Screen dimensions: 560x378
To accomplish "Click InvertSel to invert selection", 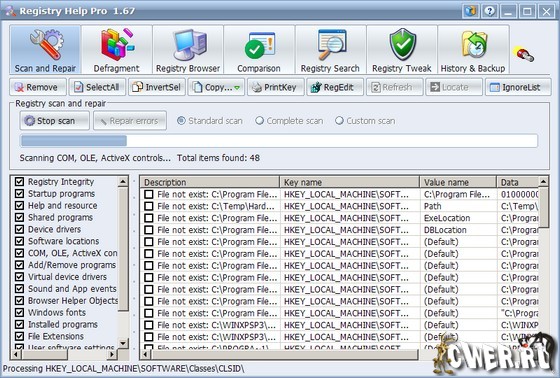I will [157, 87].
